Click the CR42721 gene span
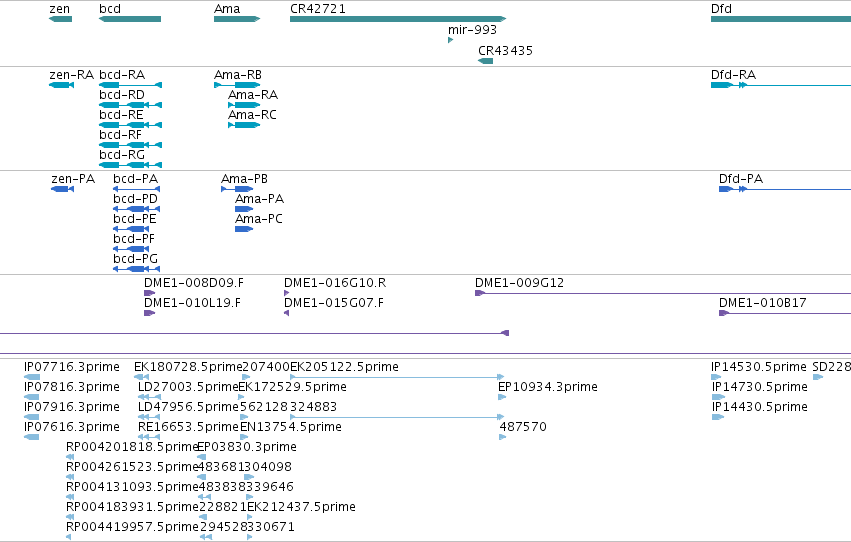 398,19
